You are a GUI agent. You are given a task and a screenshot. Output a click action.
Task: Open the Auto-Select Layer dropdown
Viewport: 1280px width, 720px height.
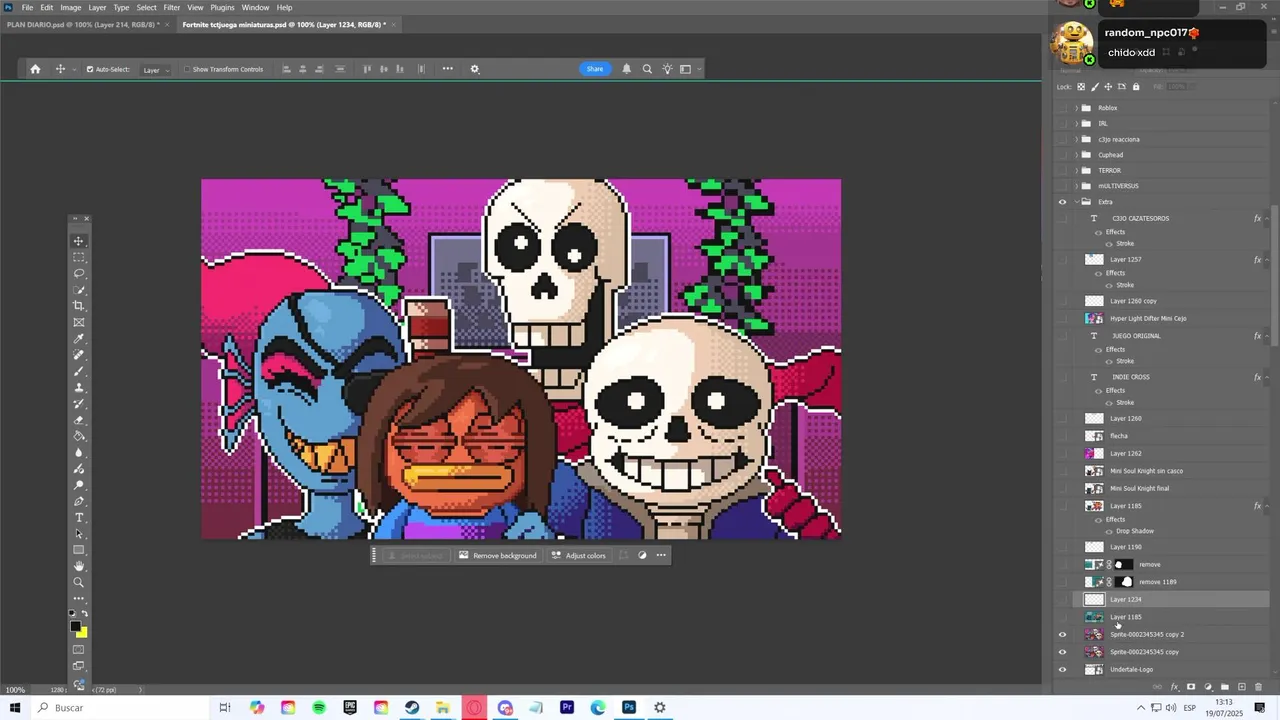(x=155, y=70)
